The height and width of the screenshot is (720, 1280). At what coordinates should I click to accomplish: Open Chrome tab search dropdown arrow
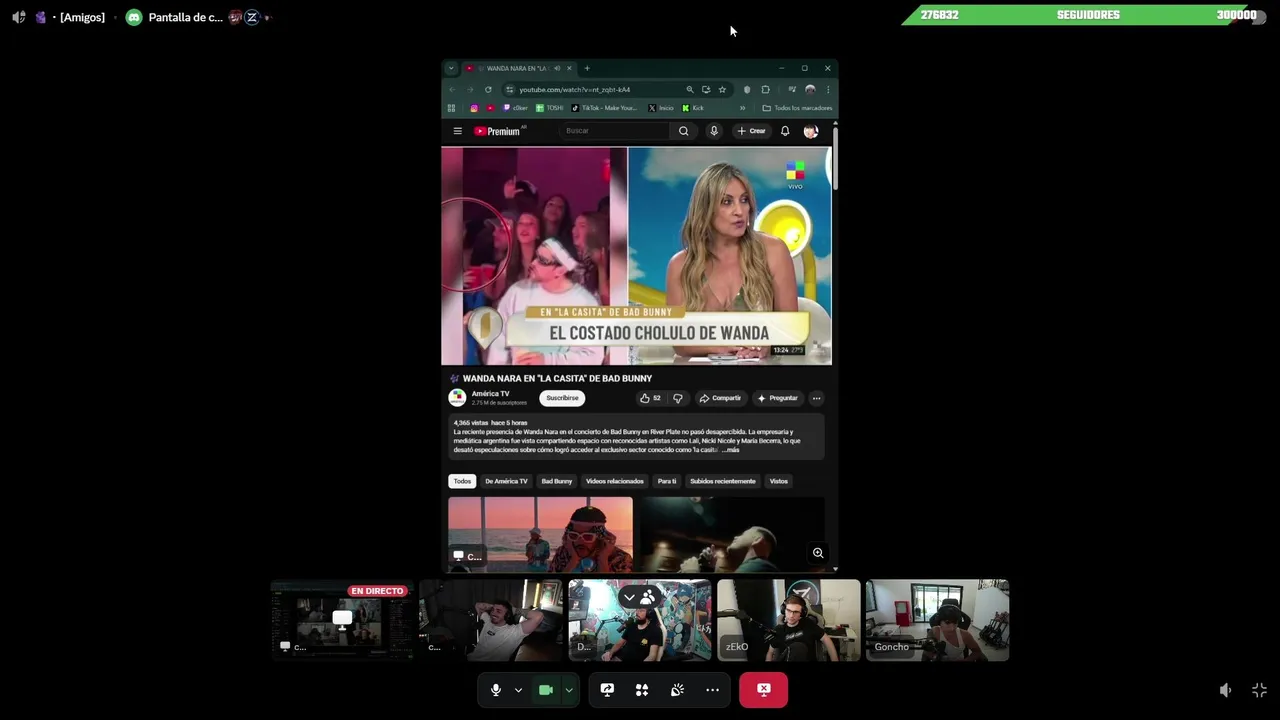[451, 68]
